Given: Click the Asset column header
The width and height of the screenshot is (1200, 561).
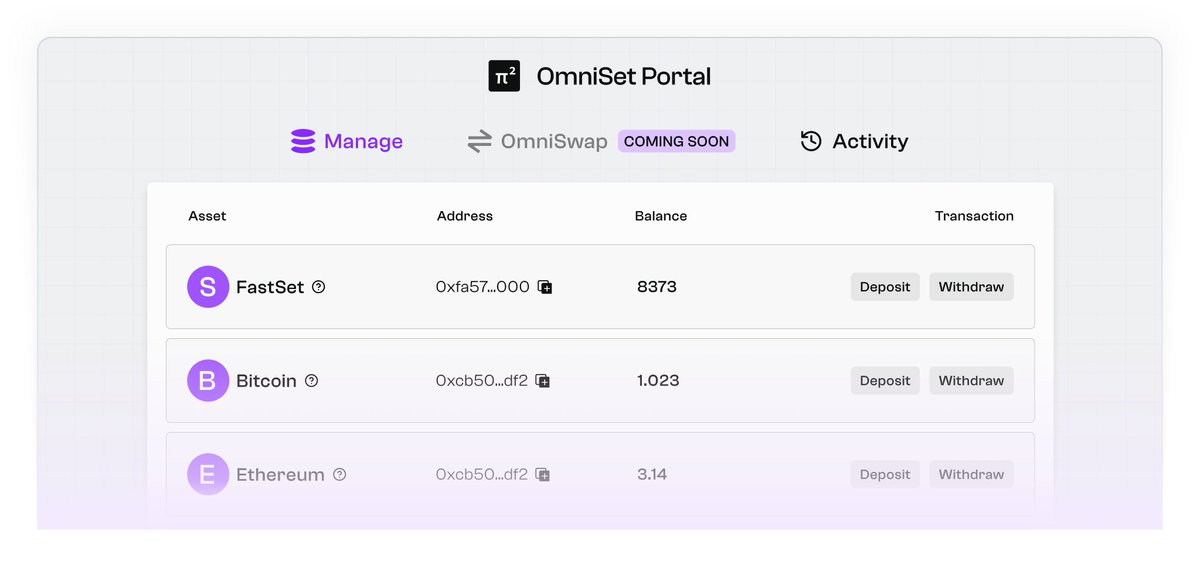Looking at the screenshot, I should click(207, 216).
